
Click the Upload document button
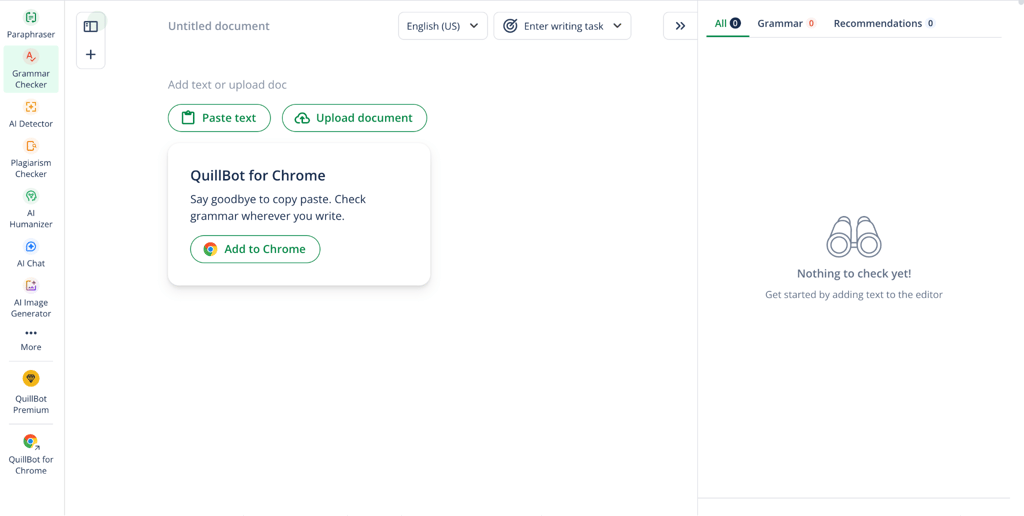pyautogui.click(x=355, y=118)
